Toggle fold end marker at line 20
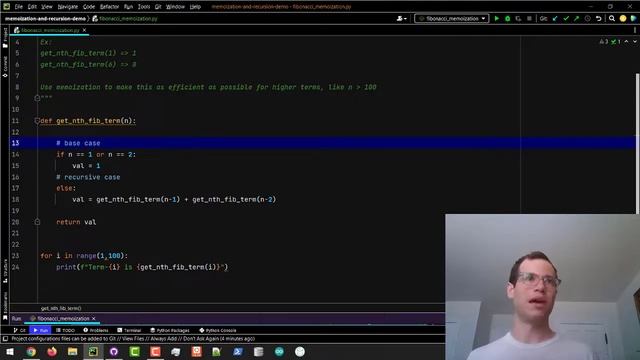The width and height of the screenshot is (640, 360). (37, 222)
